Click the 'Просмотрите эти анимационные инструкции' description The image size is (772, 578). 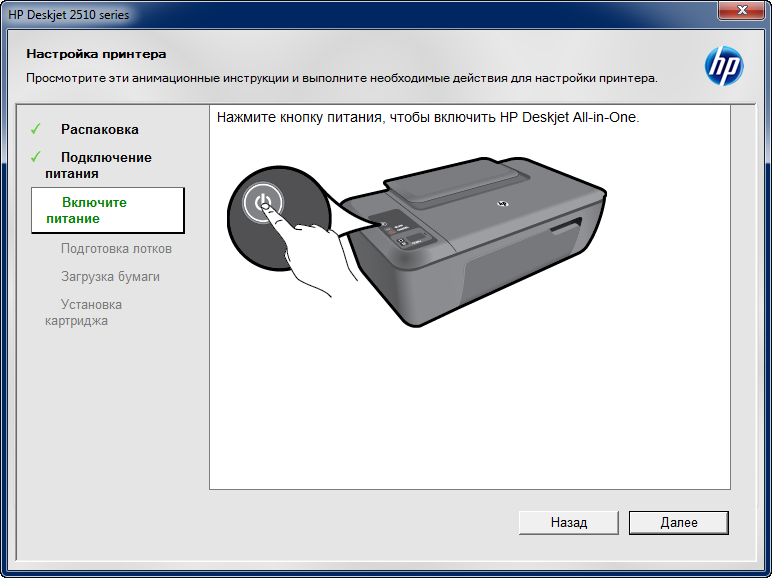157,78
